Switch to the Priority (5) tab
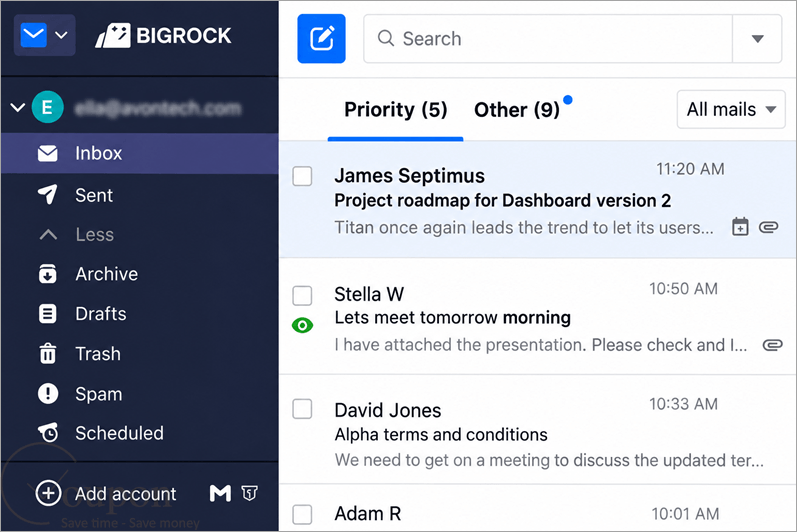Screen dimensions: 797x532 [395, 110]
